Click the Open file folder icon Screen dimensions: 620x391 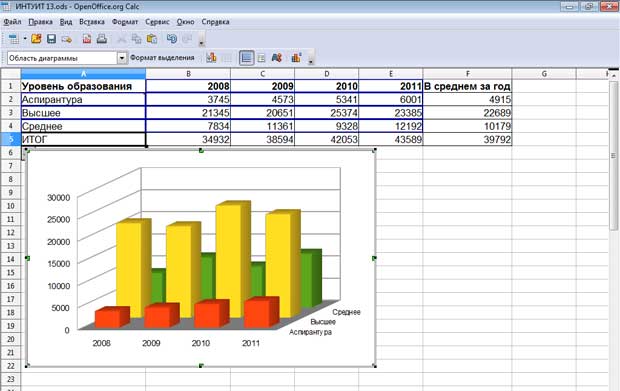36,39
